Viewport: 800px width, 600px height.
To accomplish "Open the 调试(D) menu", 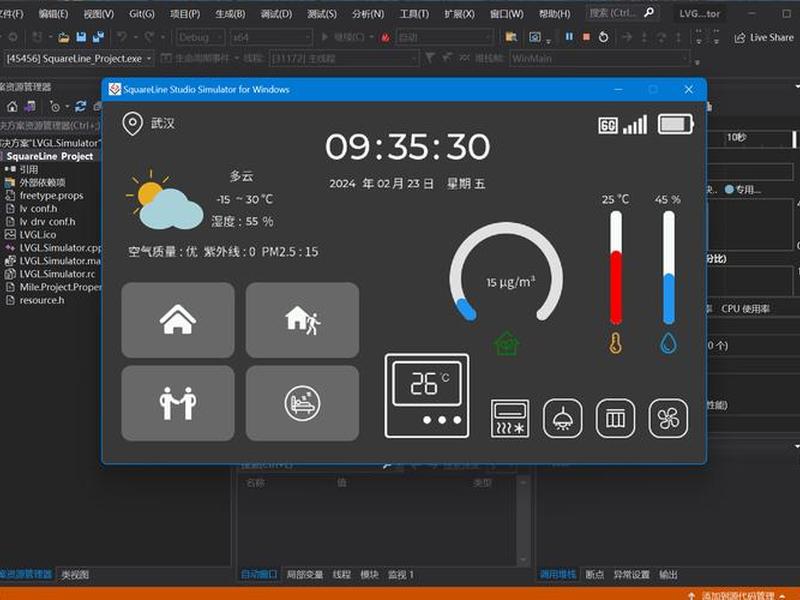I will point(277,14).
